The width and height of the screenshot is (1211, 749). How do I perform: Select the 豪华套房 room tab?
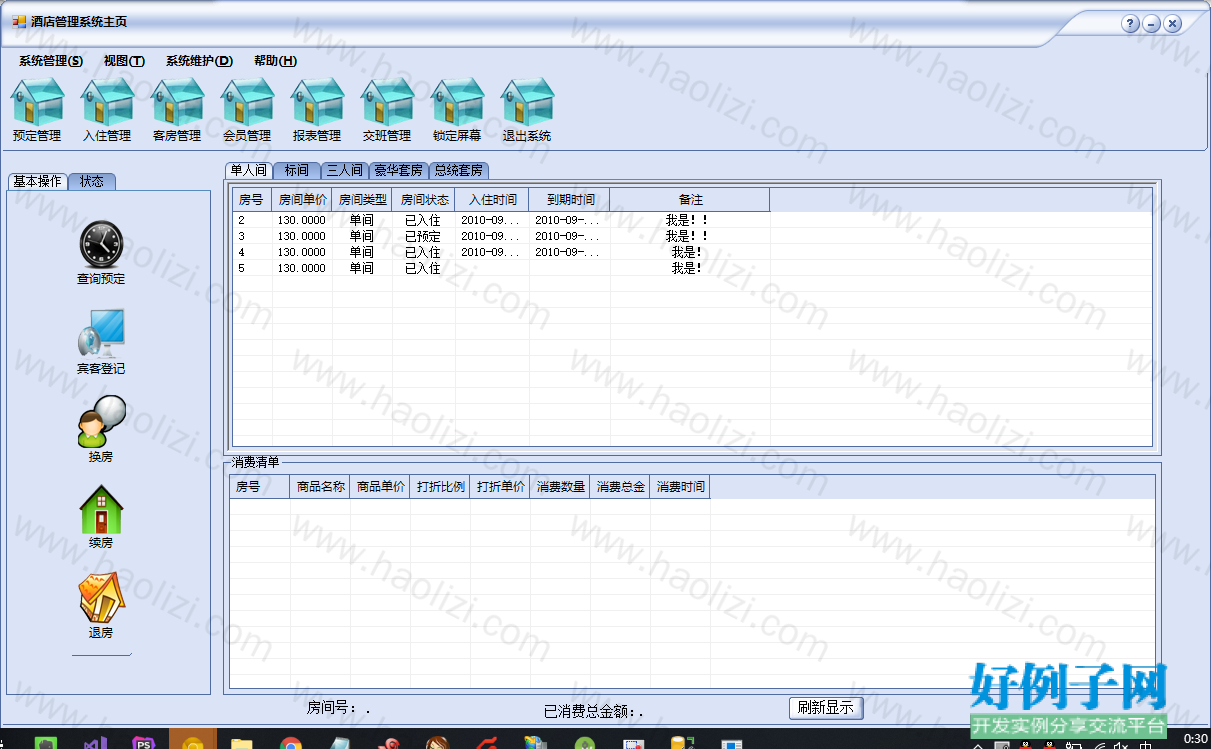click(x=399, y=171)
